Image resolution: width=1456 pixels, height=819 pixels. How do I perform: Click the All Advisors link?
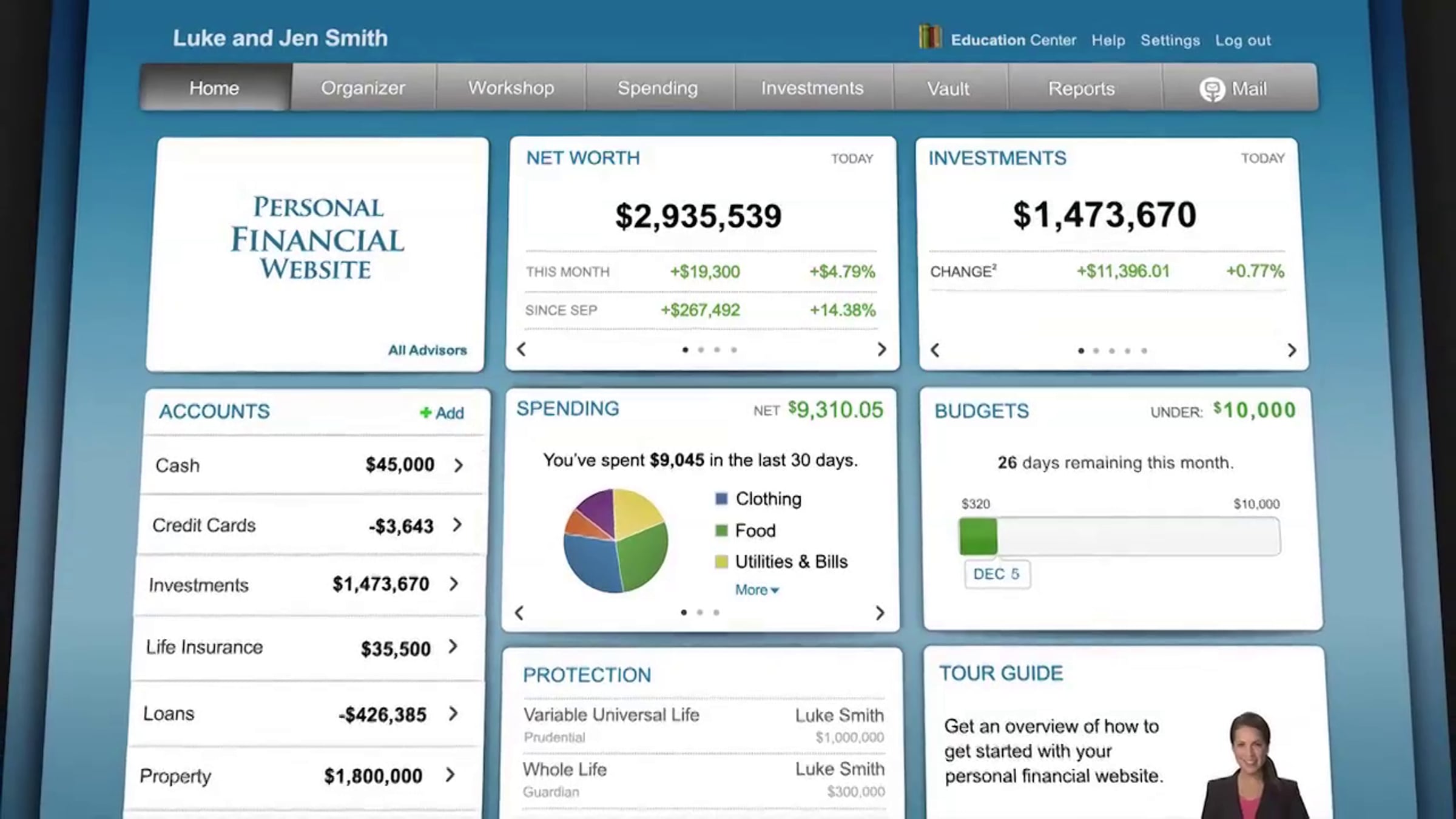(x=428, y=350)
